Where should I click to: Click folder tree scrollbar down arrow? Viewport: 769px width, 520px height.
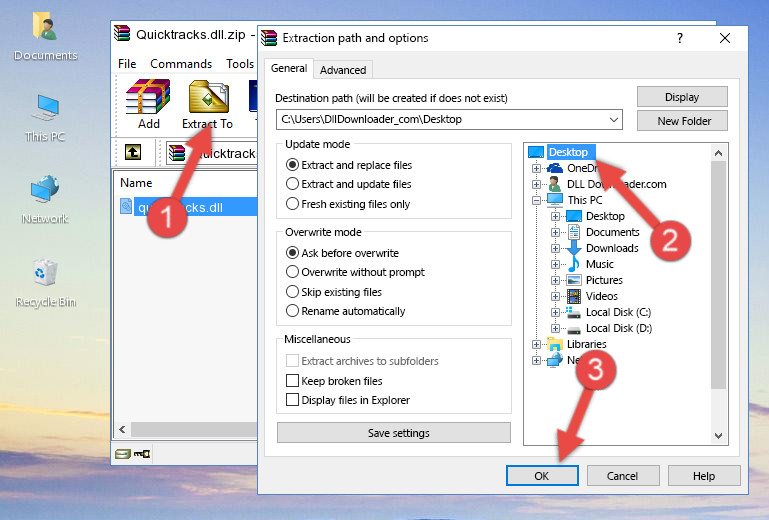(x=718, y=436)
